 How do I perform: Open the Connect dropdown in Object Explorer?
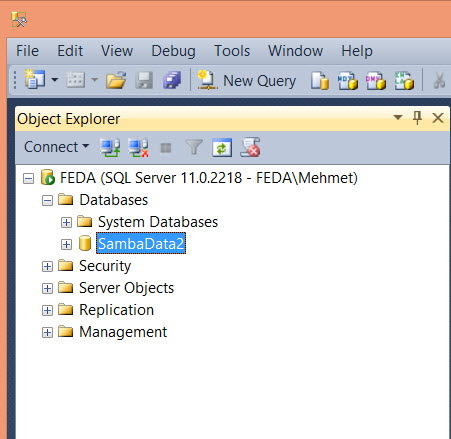[56, 147]
